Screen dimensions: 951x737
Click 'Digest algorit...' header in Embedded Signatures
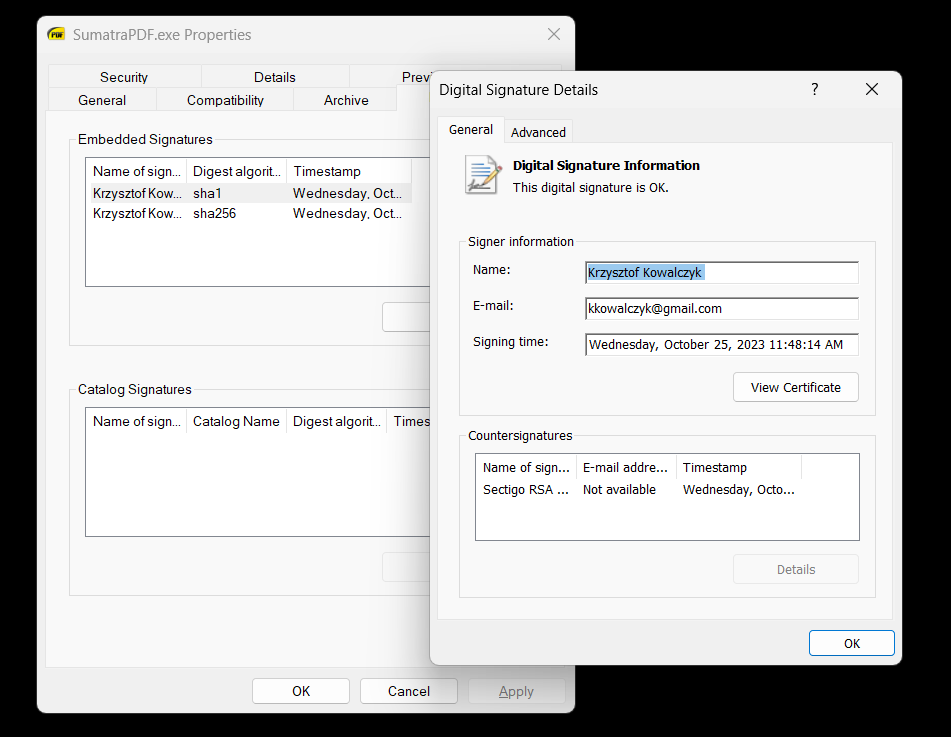237,171
